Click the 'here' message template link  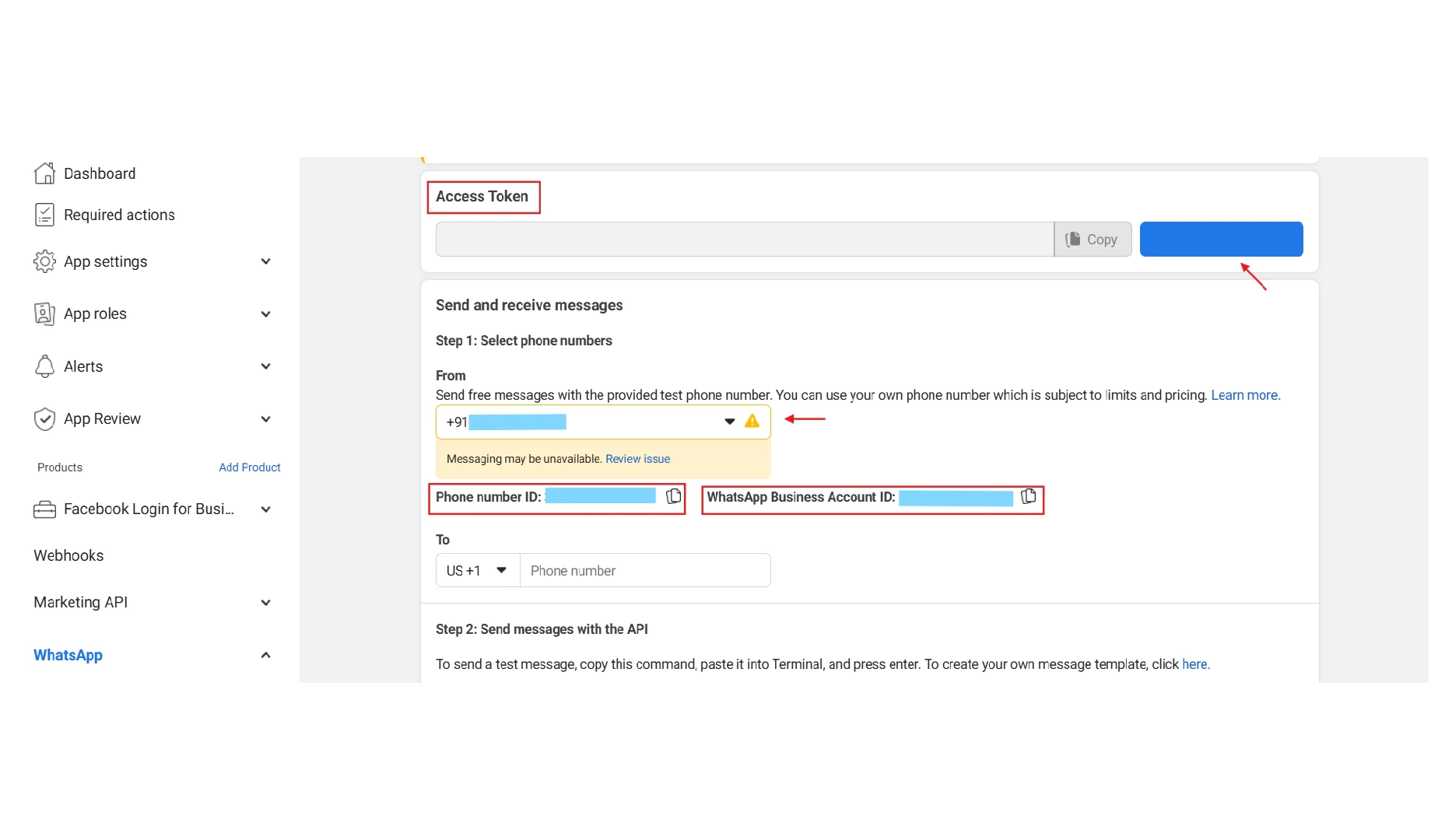click(x=1195, y=664)
